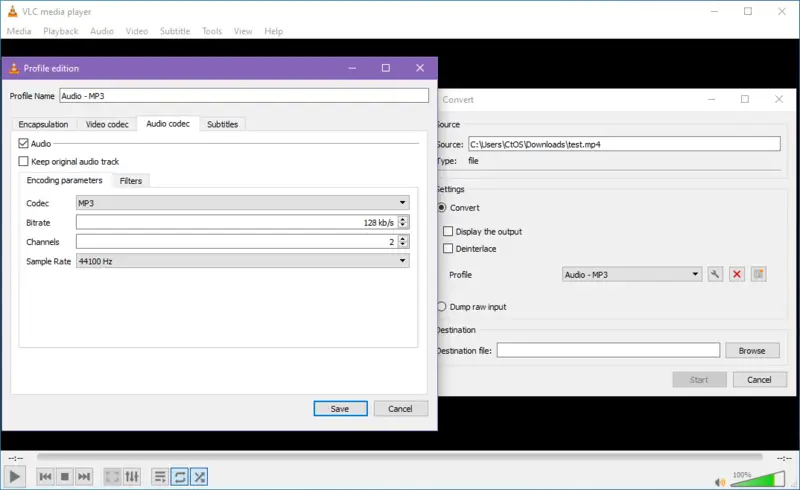Open the Media menu
Screen dimensions: 800x490
point(19,31)
